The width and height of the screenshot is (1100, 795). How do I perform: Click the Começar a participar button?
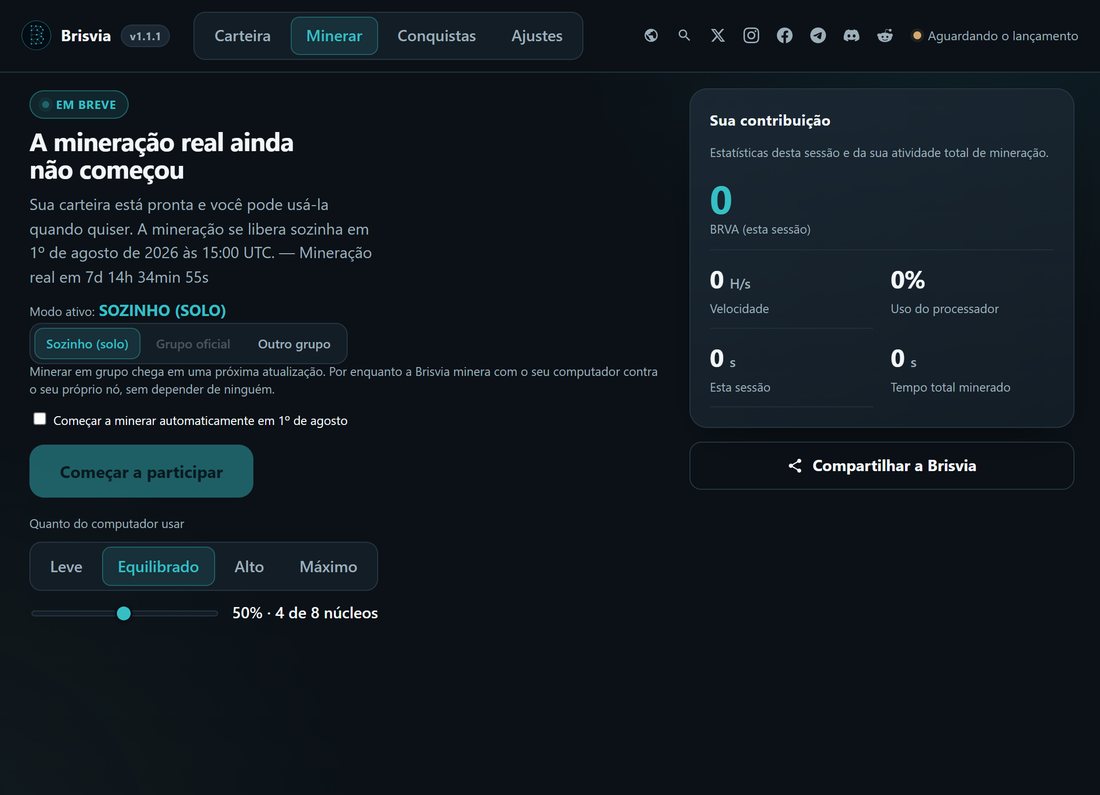click(x=141, y=472)
